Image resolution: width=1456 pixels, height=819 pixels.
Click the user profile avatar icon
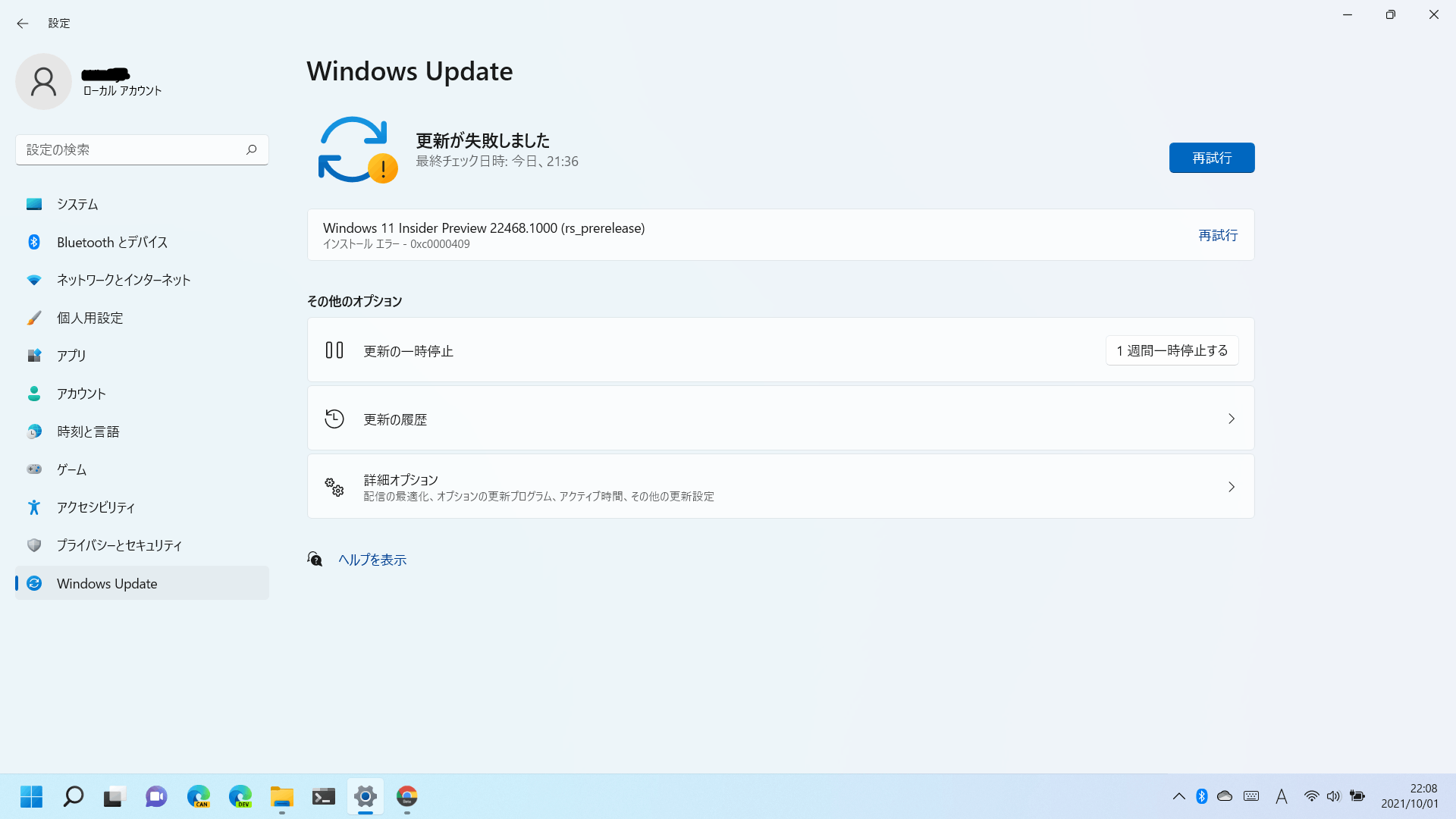[x=43, y=81]
